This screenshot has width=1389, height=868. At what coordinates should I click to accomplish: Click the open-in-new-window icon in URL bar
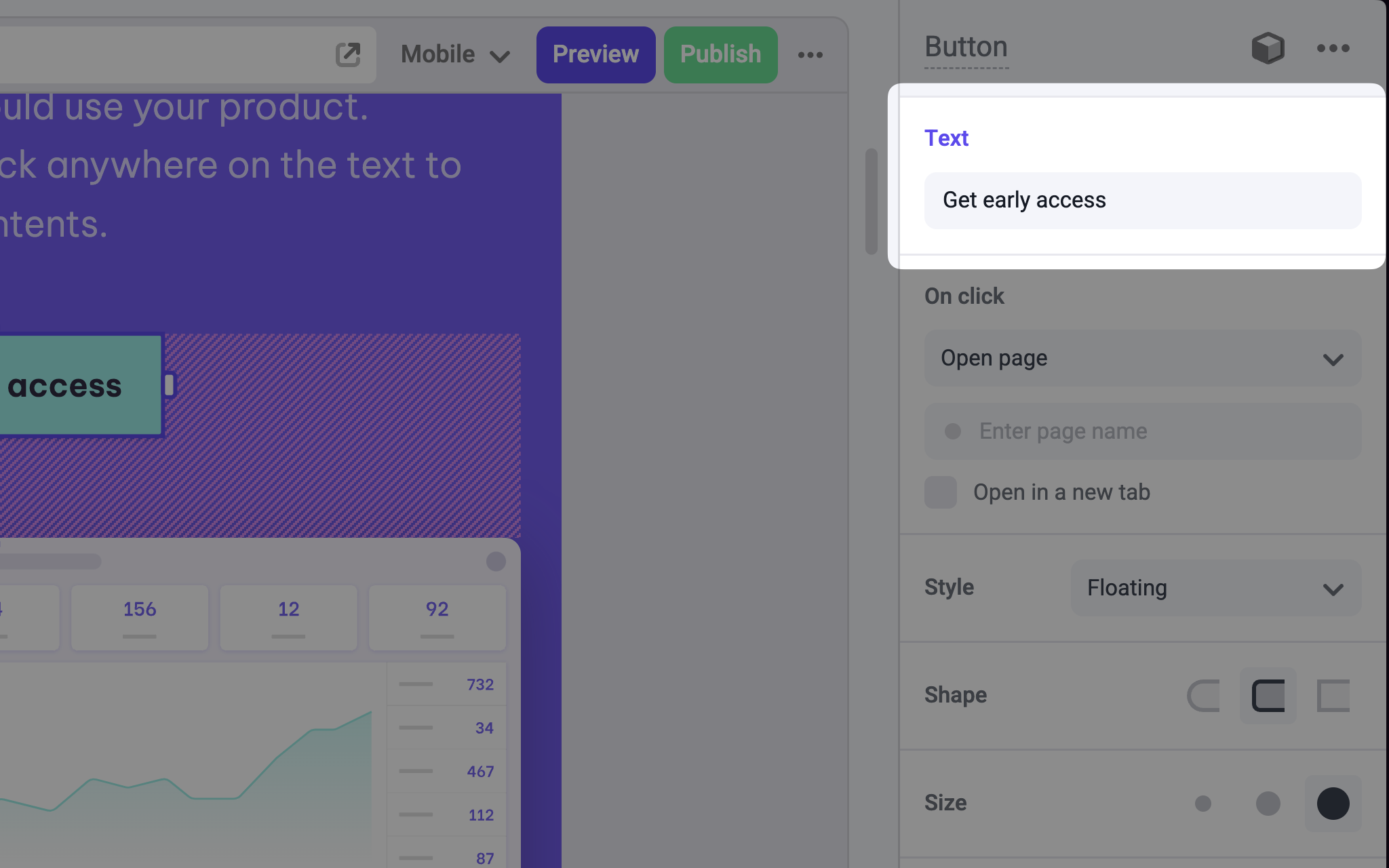tap(348, 54)
